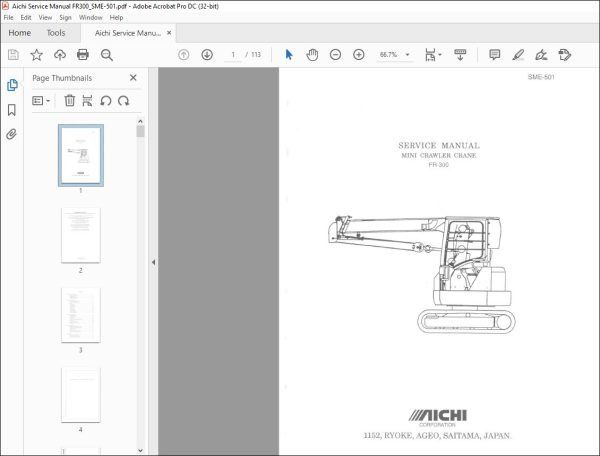
Task: Activate the selection arrow tool
Action: (289, 55)
